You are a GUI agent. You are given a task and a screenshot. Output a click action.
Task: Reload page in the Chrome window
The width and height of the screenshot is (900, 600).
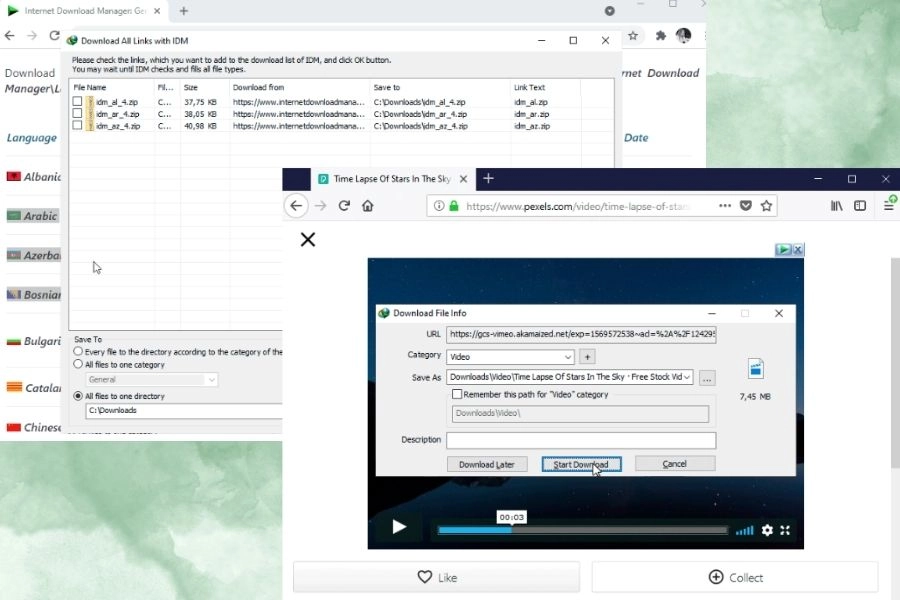tap(54, 36)
